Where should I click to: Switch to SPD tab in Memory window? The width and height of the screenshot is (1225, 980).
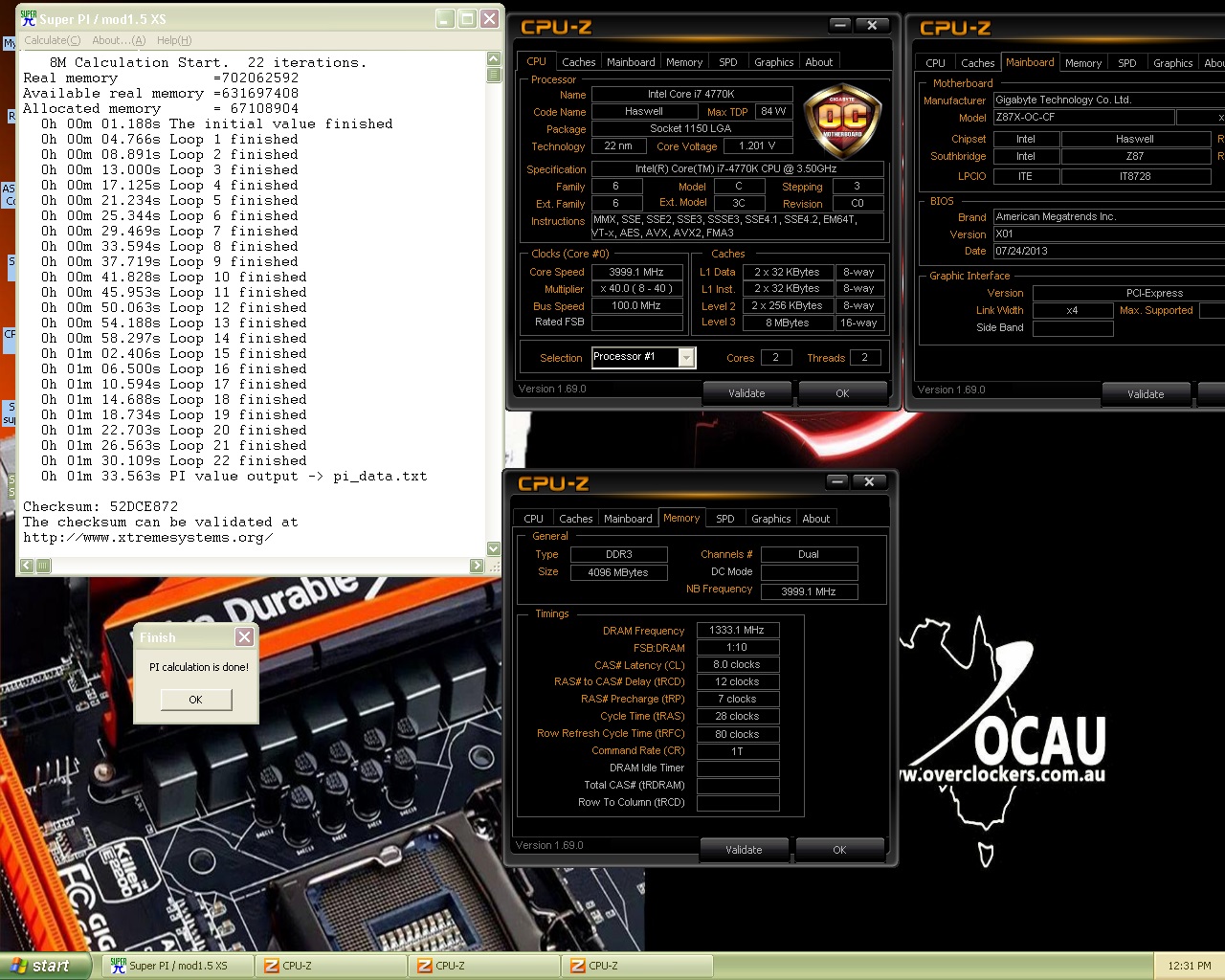725,519
